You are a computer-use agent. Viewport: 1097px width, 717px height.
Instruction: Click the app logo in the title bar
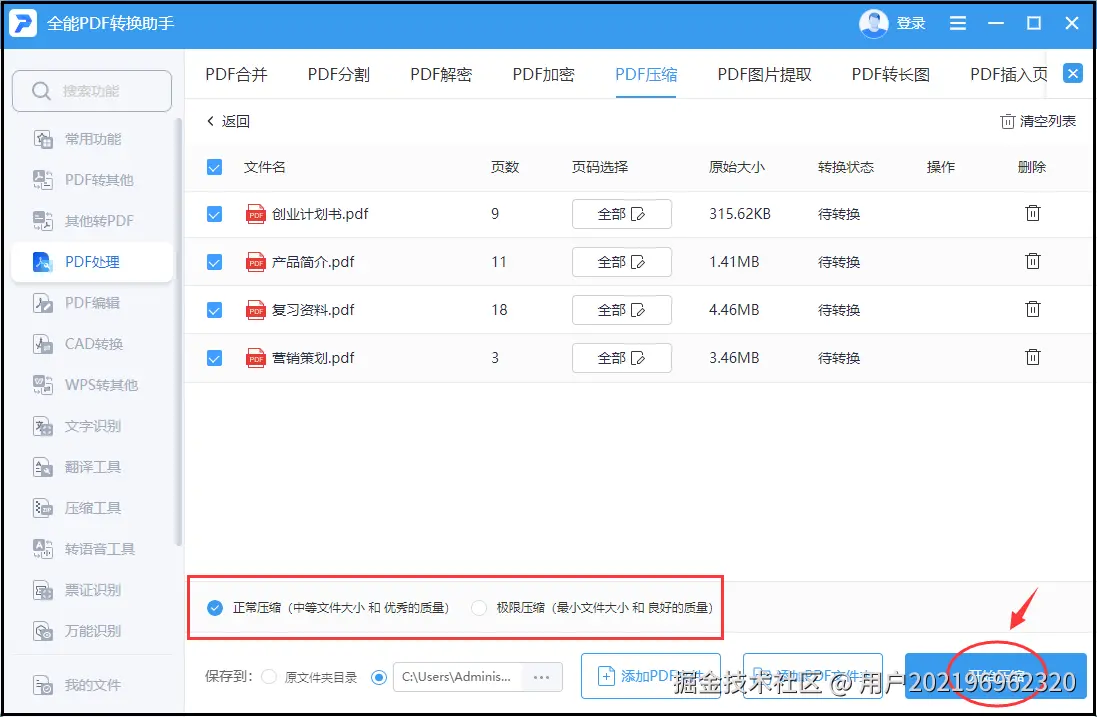(x=23, y=23)
